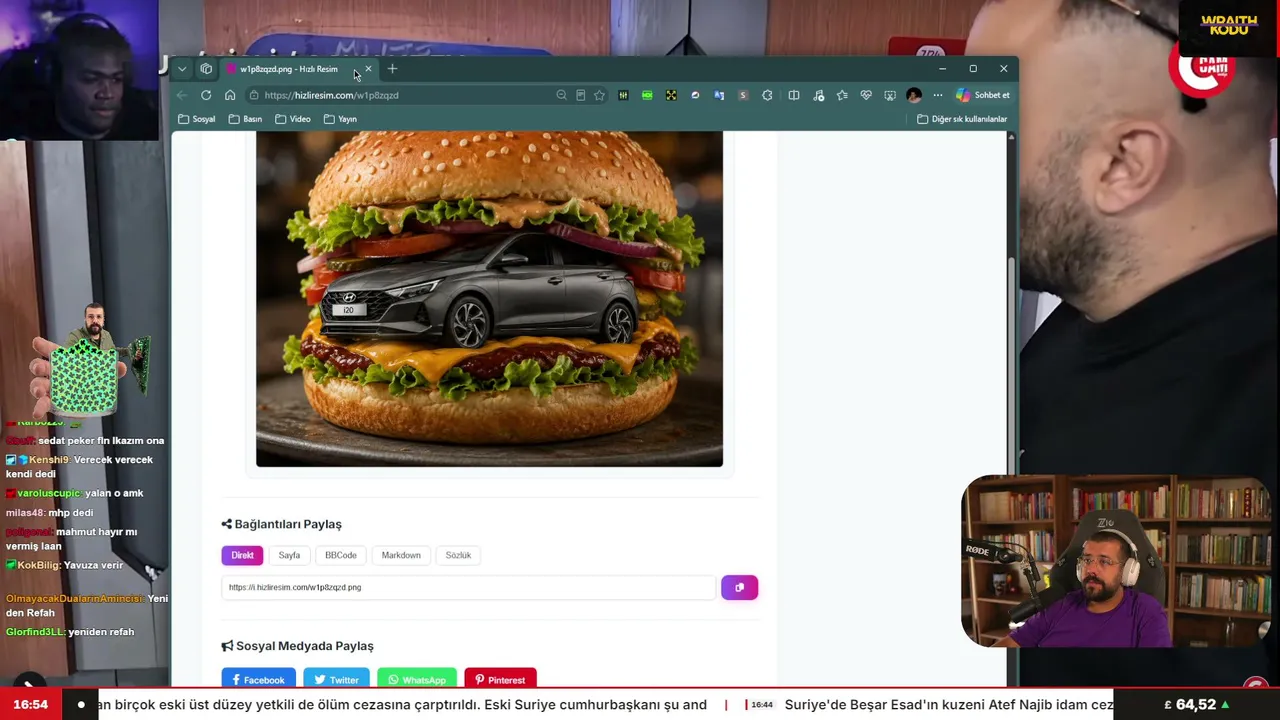Image resolution: width=1280 pixels, height=720 pixels.
Task: Click the burger with car image
Action: tap(489, 298)
